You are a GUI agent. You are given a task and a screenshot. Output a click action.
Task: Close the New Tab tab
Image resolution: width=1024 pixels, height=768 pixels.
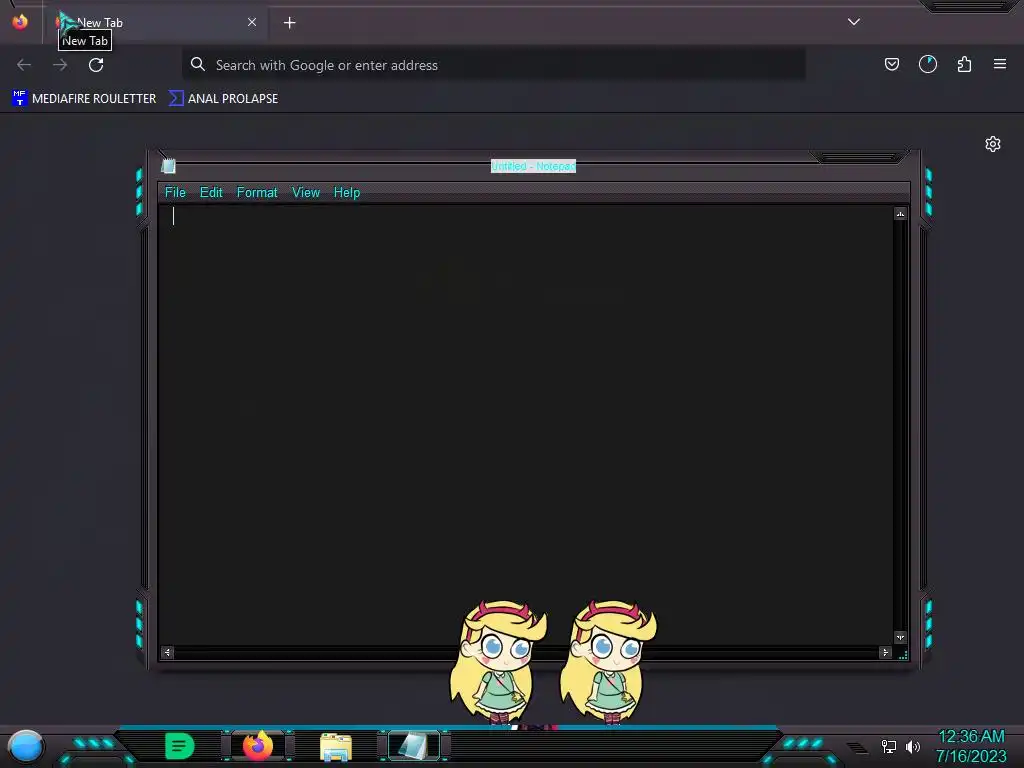click(252, 22)
